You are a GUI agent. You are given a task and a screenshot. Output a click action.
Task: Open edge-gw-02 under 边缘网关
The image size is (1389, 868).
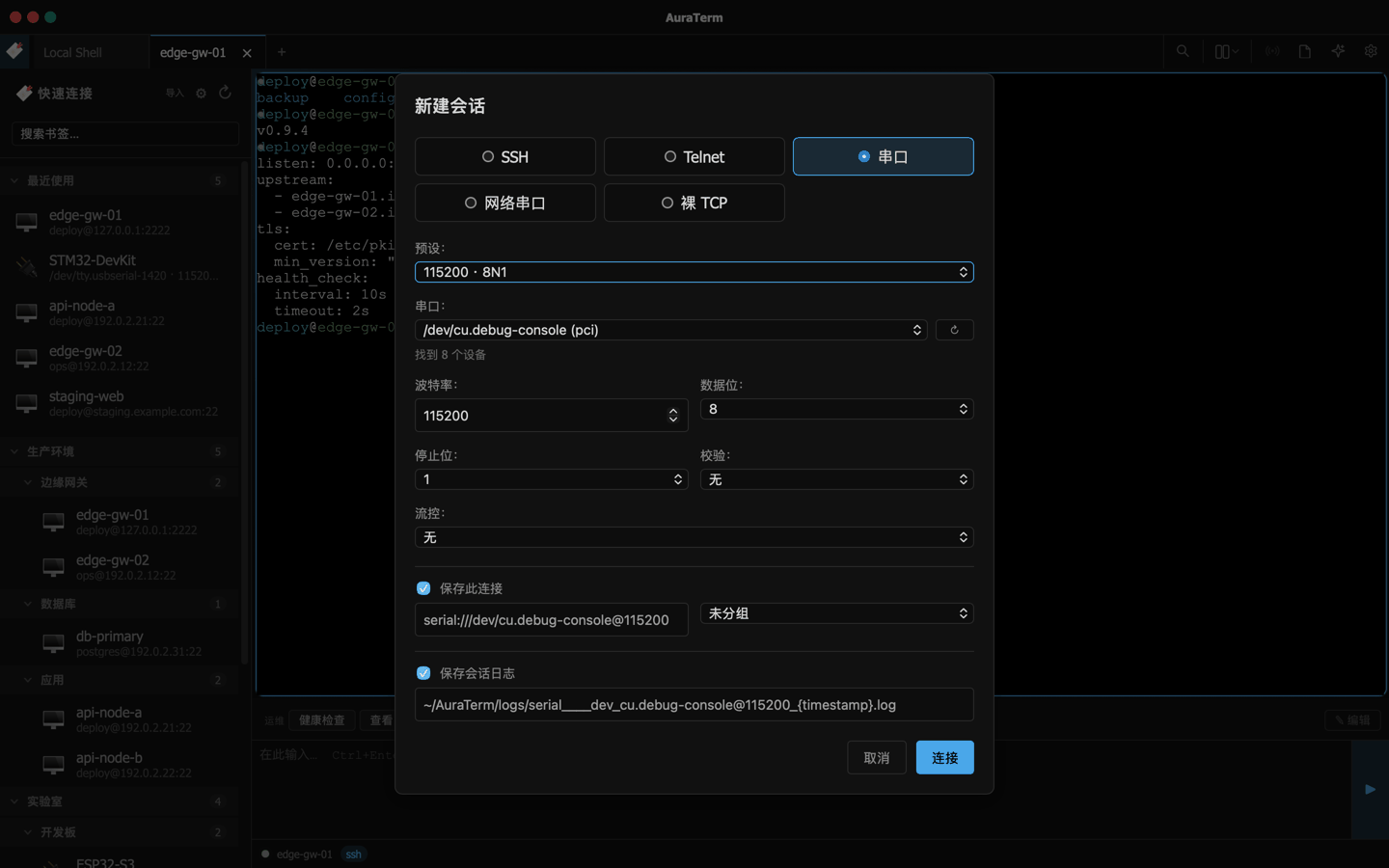121,567
